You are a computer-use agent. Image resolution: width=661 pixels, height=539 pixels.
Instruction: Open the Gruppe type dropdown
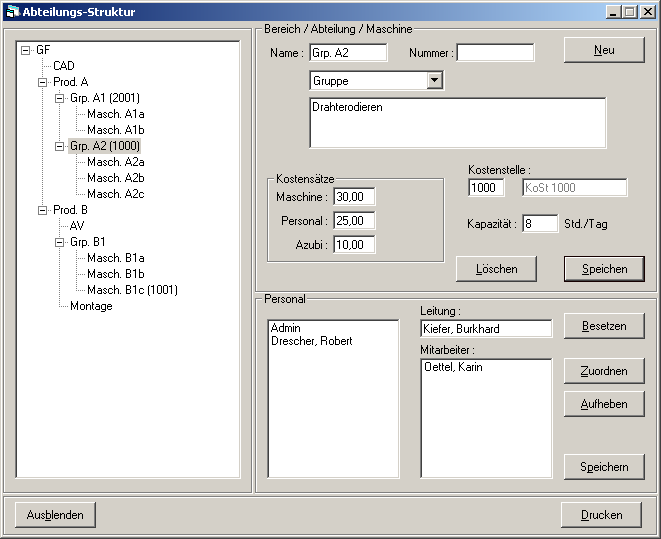coord(434,81)
